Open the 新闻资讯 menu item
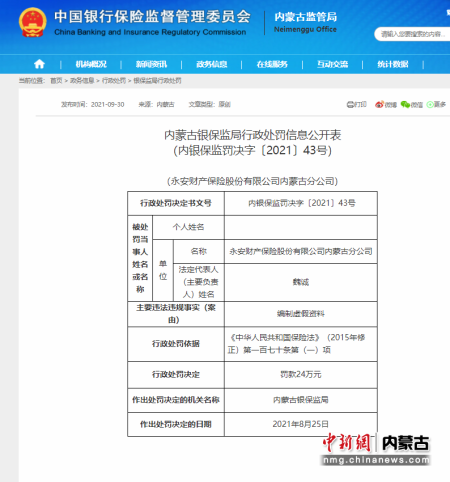Viewport: 450px width, 482px height. [151, 64]
